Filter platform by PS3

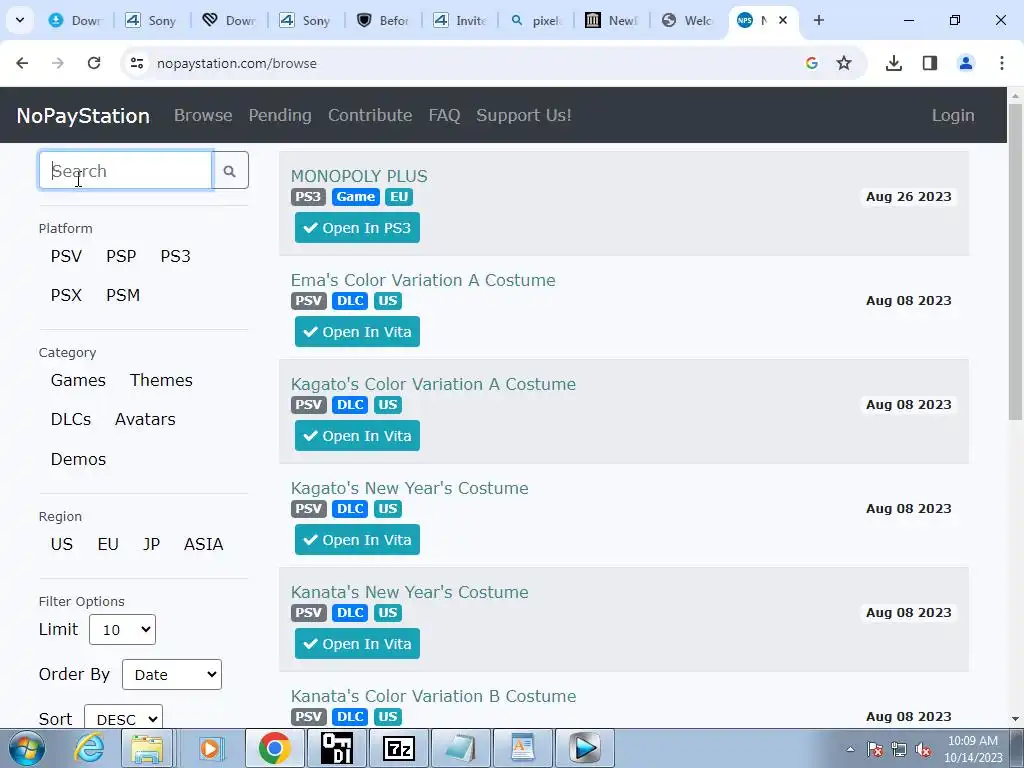pos(176,256)
